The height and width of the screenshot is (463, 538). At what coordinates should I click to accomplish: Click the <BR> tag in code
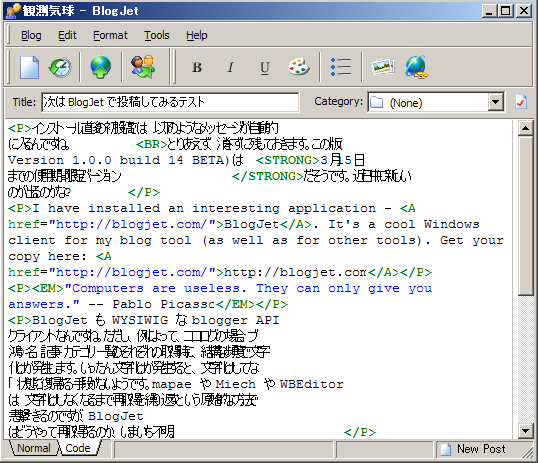[152, 144]
